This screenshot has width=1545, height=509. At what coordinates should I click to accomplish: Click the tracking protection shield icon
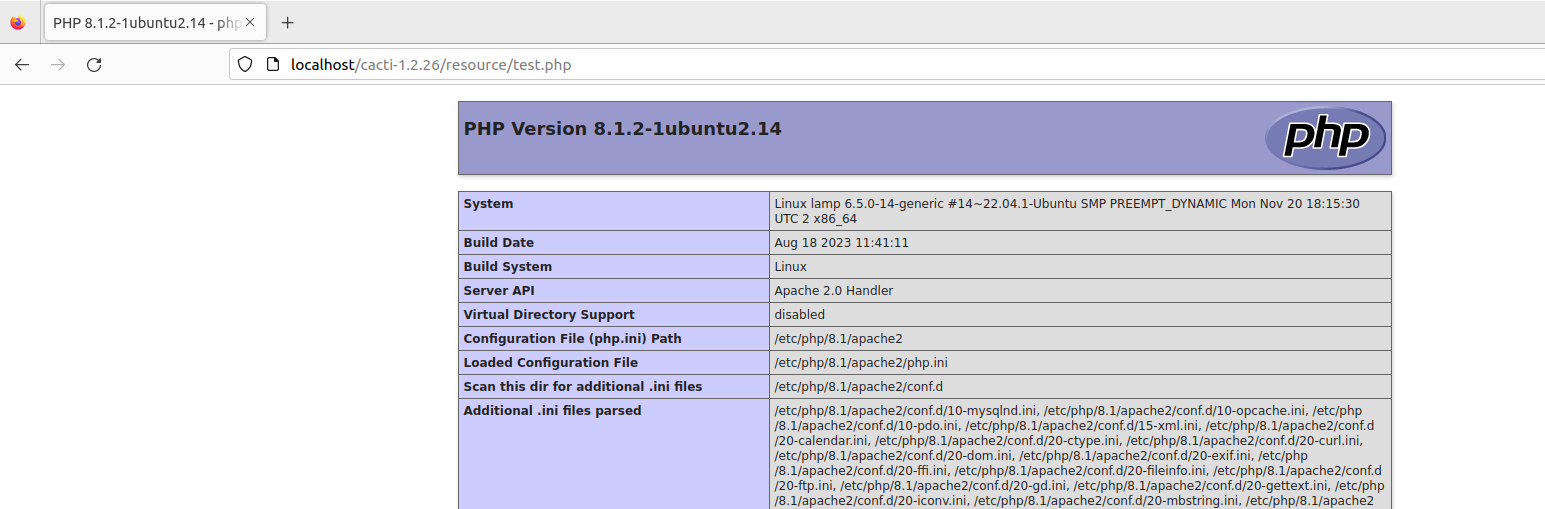tap(245, 65)
